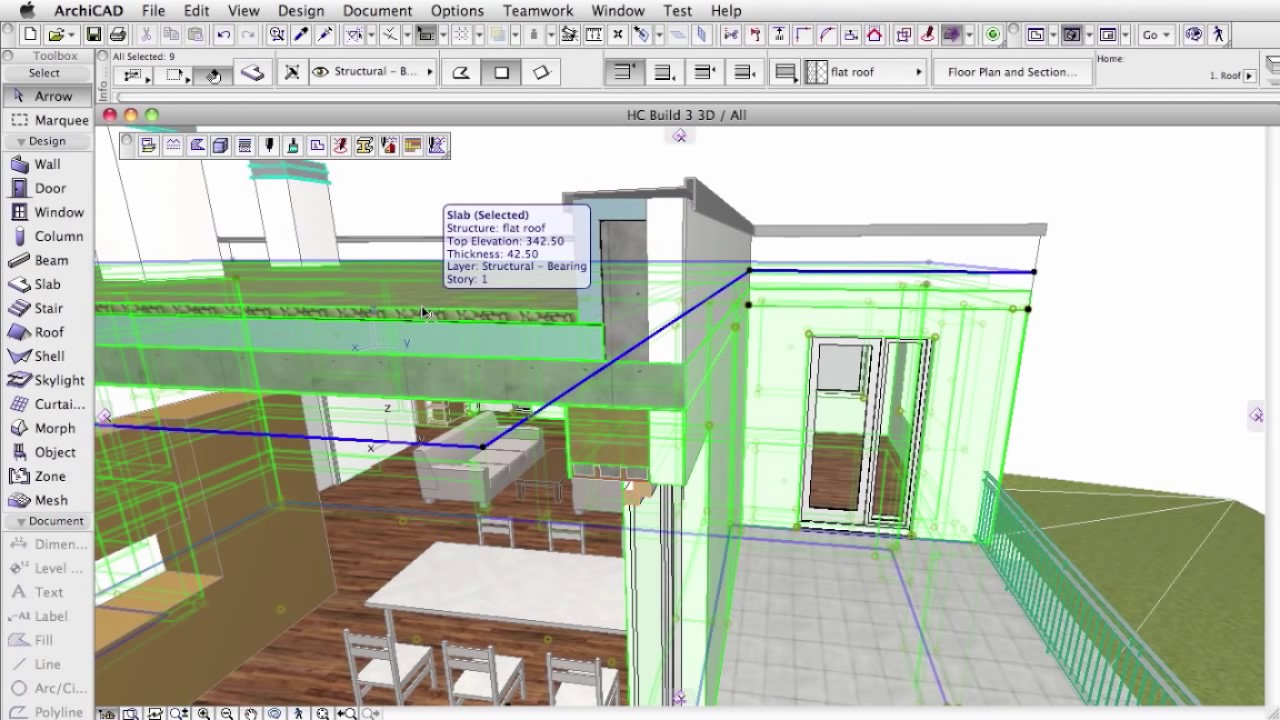The height and width of the screenshot is (720, 1280).
Task: Open the Apple menu
Action: click(x=27, y=11)
